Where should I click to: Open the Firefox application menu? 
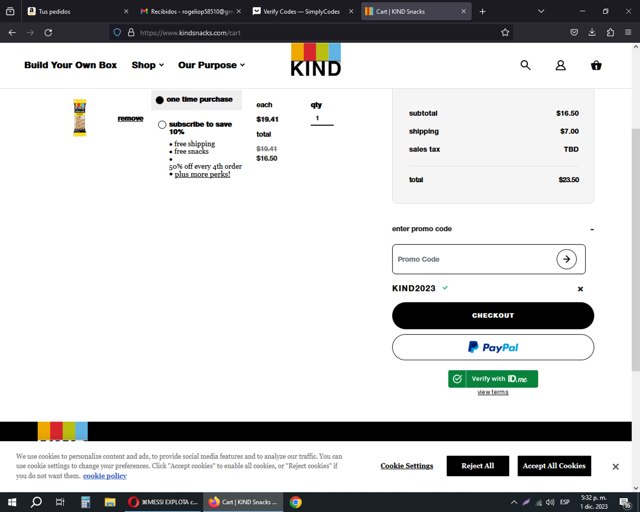pos(628,33)
